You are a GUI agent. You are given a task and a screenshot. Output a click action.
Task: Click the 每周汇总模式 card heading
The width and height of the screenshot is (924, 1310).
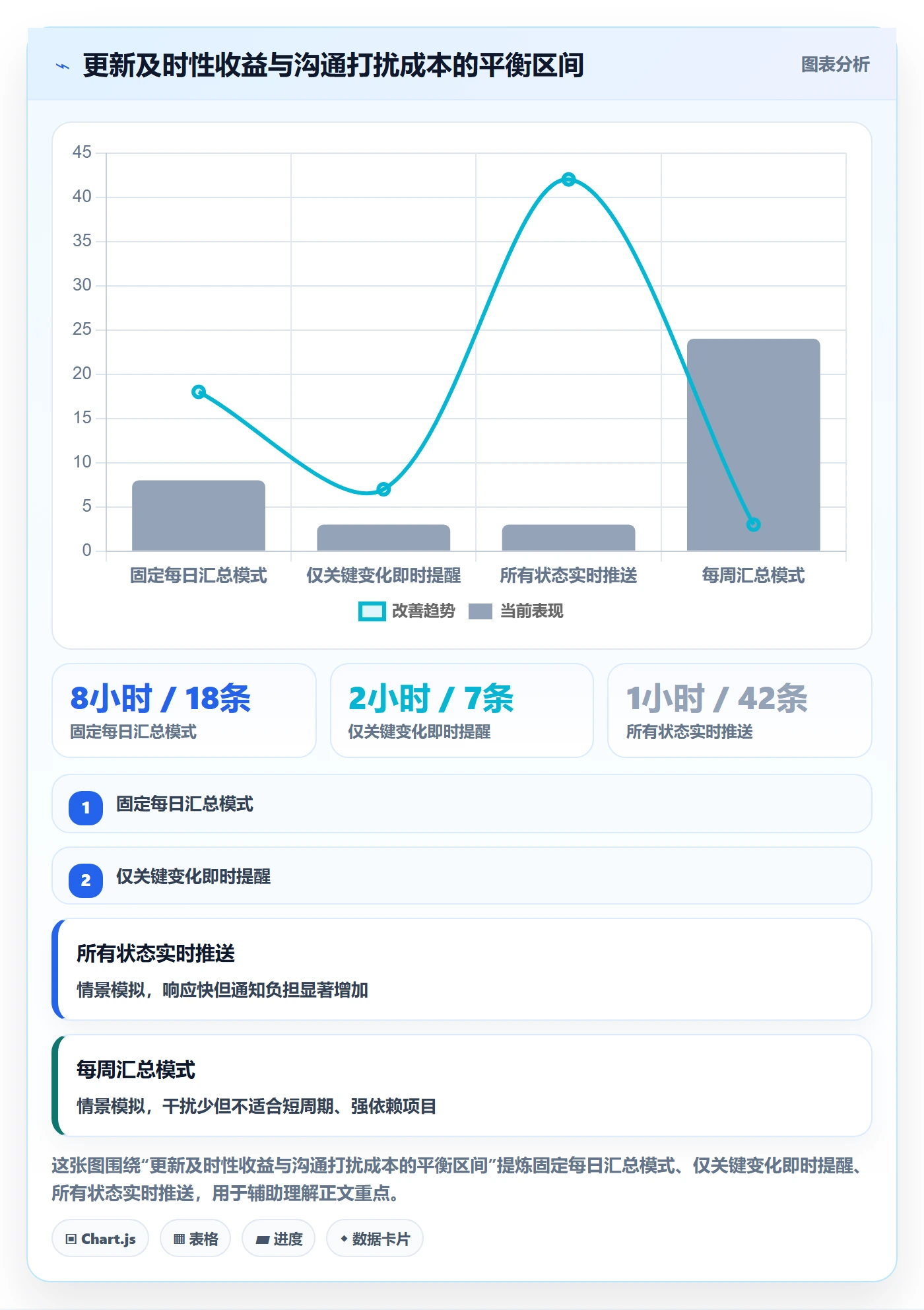point(136,1070)
